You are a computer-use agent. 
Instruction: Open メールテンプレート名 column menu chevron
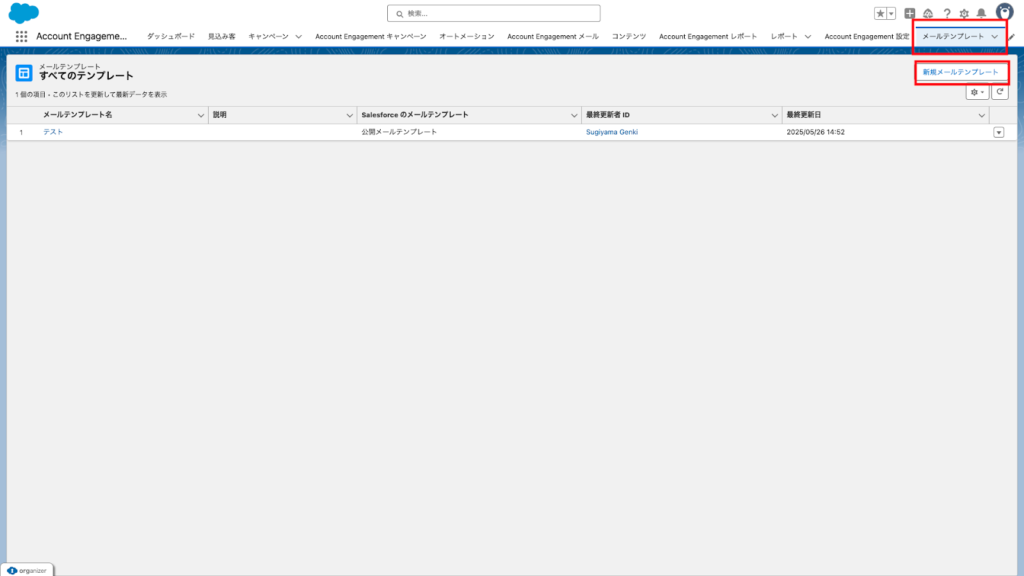click(x=200, y=116)
